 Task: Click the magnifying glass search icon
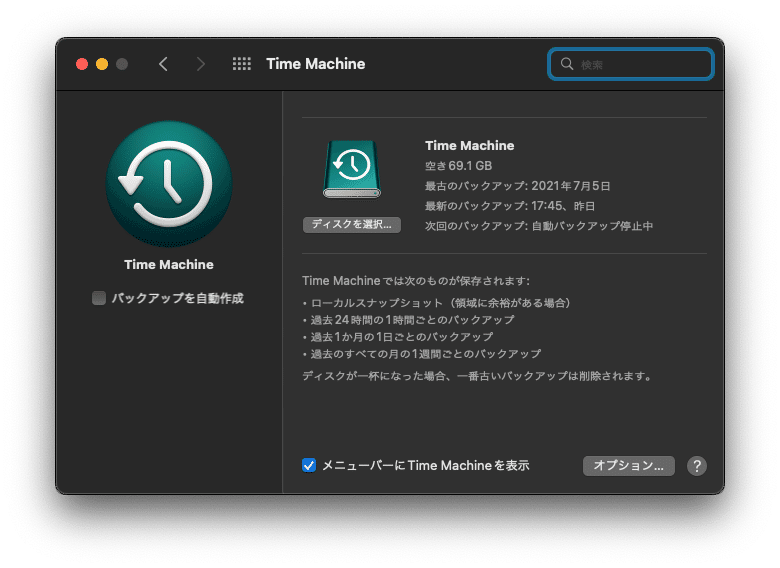pyautogui.click(x=567, y=64)
